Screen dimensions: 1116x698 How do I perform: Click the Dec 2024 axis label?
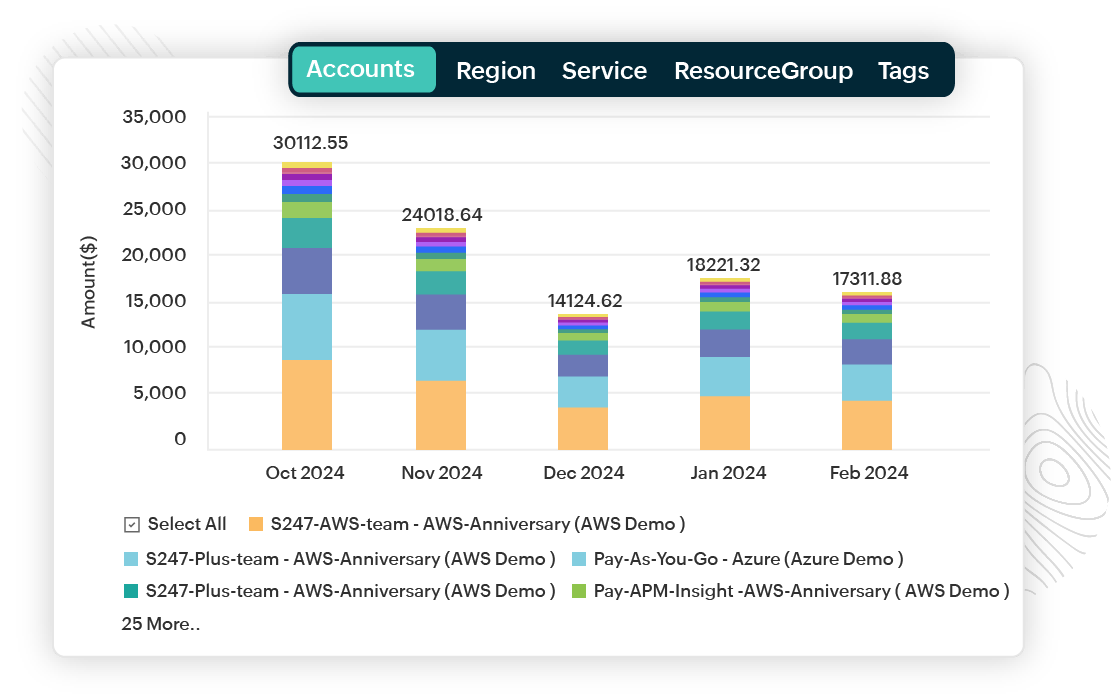[583, 473]
